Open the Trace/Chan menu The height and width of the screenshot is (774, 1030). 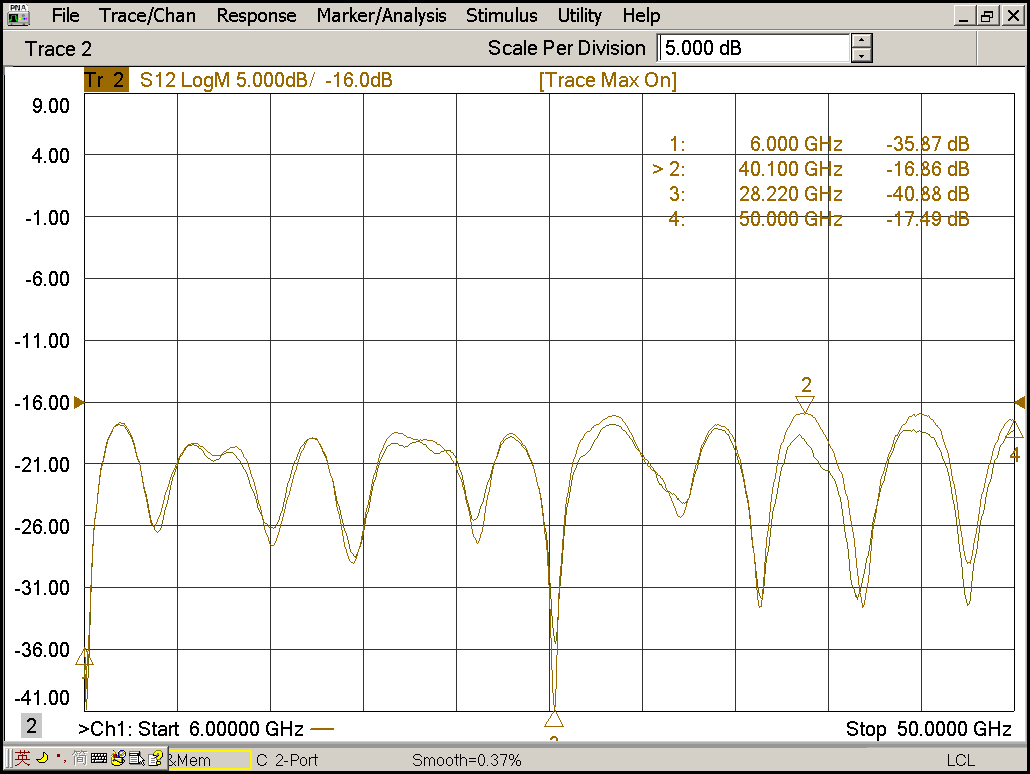tap(147, 15)
